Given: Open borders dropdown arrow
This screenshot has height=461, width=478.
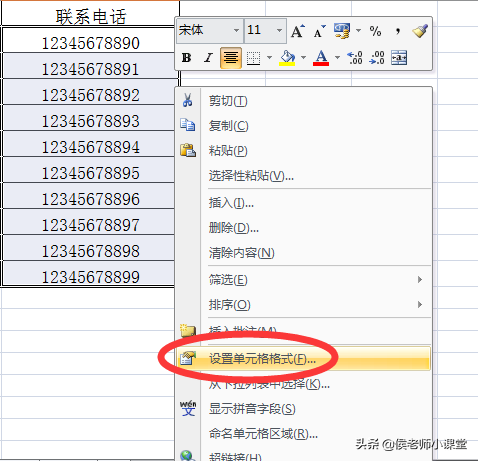Looking at the screenshot, I should [x=269, y=58].
